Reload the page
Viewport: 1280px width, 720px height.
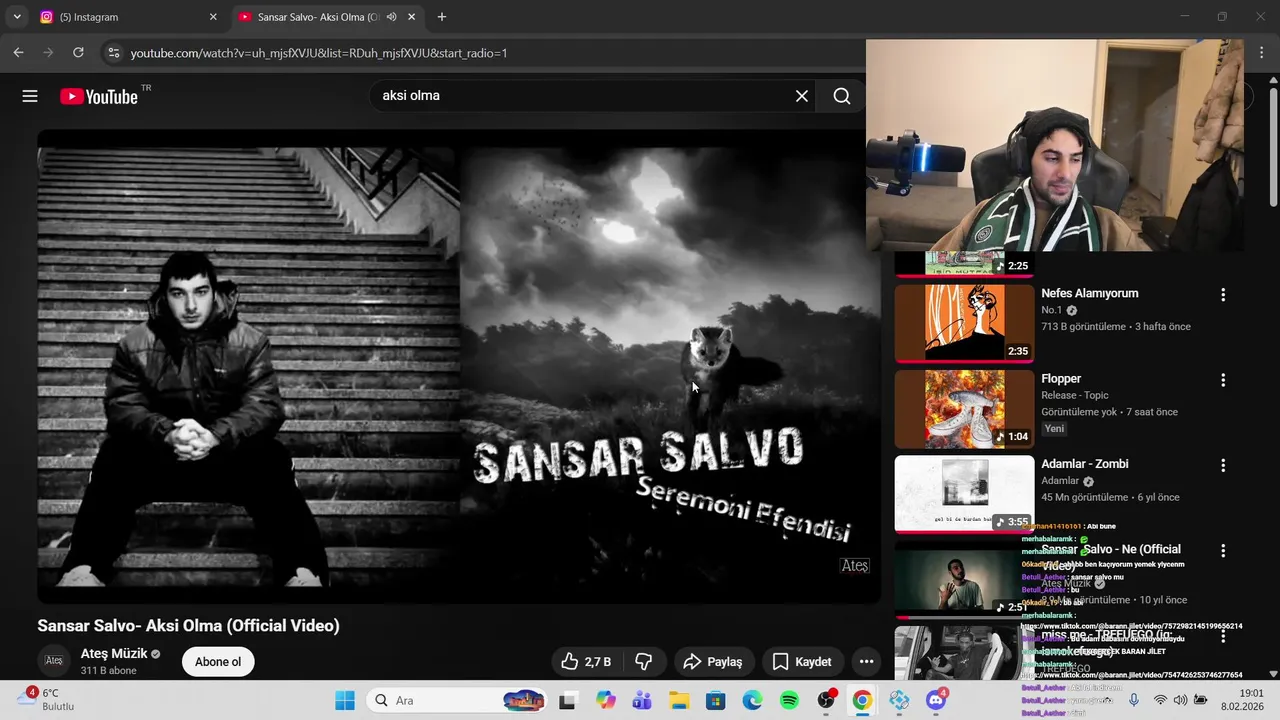(x=78, y=53)
